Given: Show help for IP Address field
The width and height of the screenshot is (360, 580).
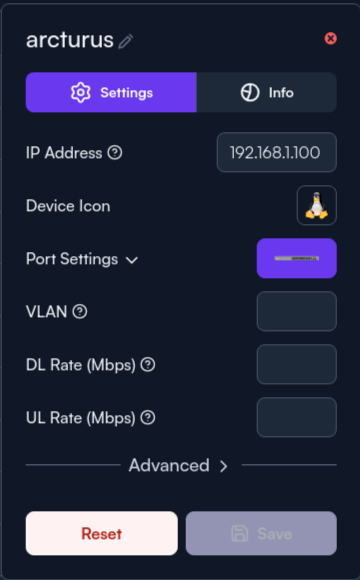Looking at the screenshot, I should (115, 152).
